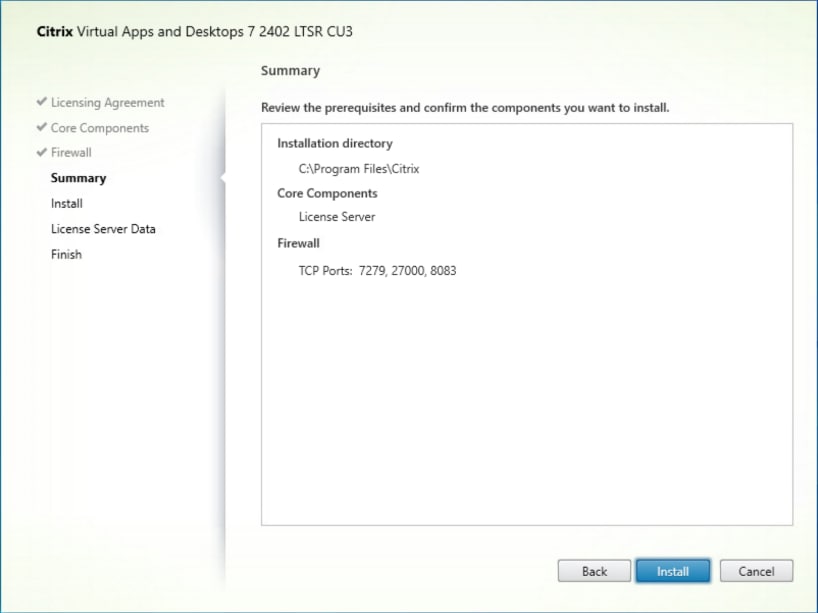The image size is (818, 613).
Task: Go back with the Back button
Action: [x=594, y=571]
